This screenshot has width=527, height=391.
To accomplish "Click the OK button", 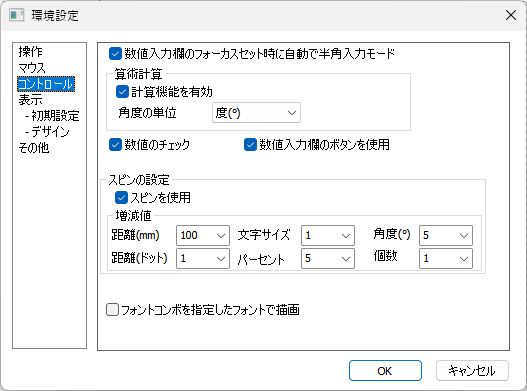I will click(385, 370).
